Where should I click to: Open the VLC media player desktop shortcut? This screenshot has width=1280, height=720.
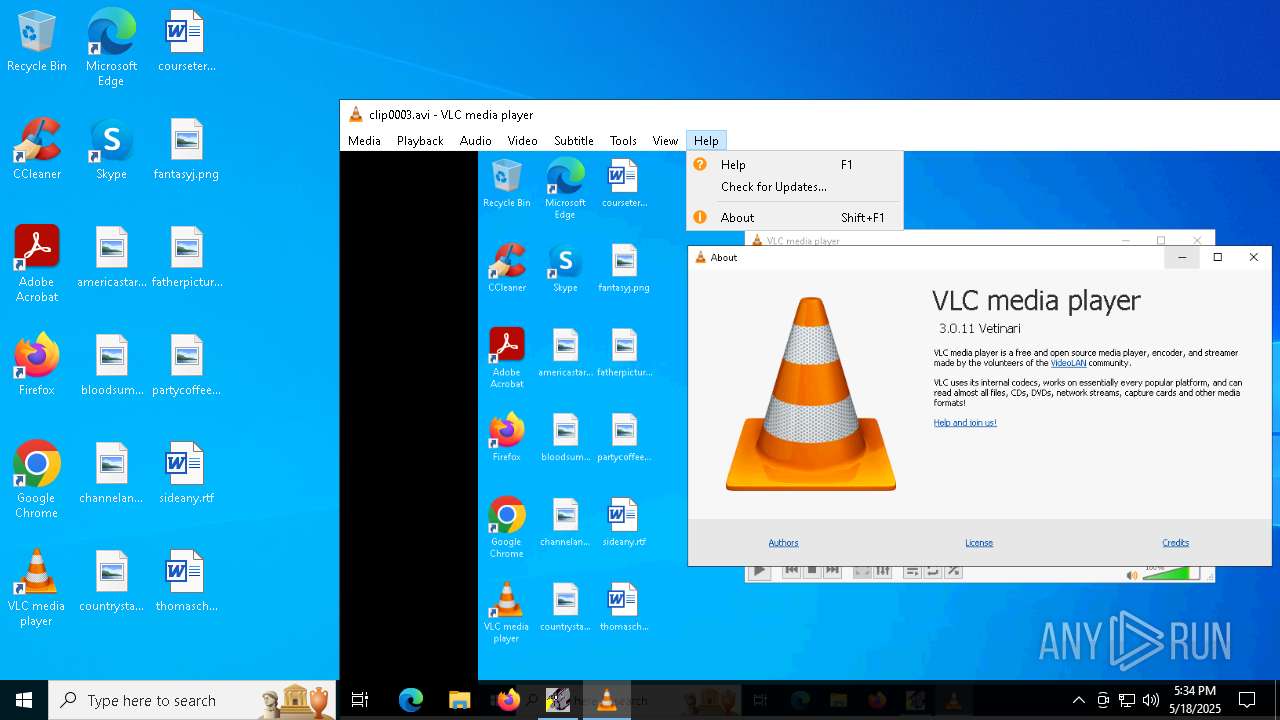click(x=37, y=588)
